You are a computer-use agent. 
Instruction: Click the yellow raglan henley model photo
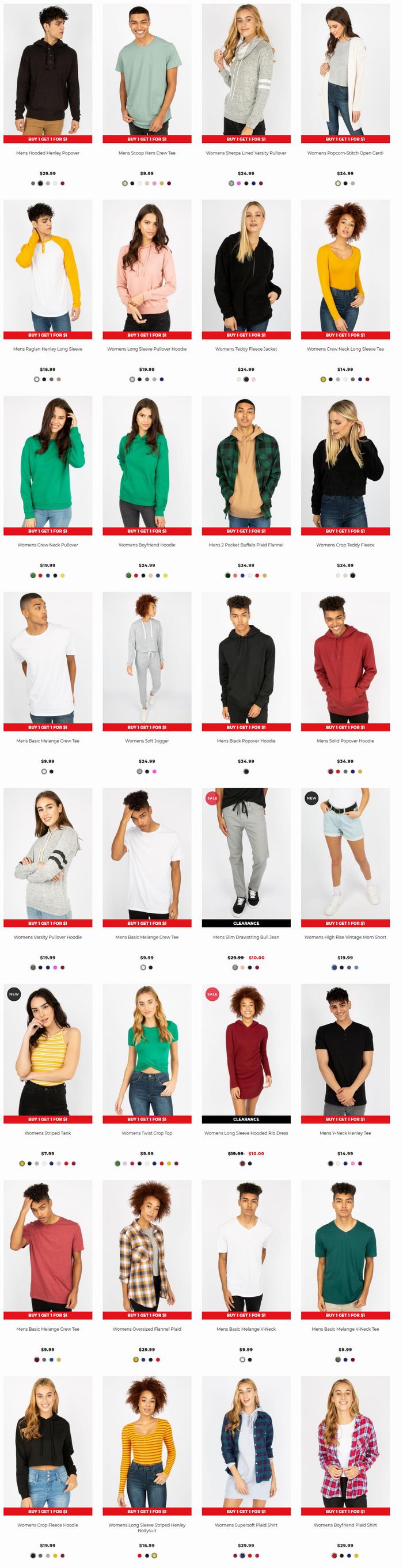point(47,266)
